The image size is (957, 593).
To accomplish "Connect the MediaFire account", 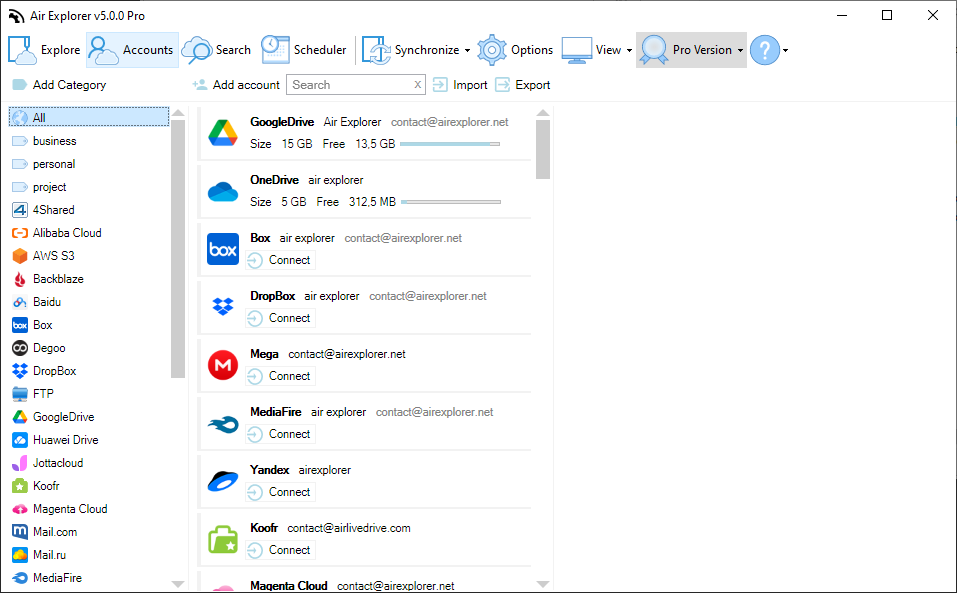I will tap(281, 434).
